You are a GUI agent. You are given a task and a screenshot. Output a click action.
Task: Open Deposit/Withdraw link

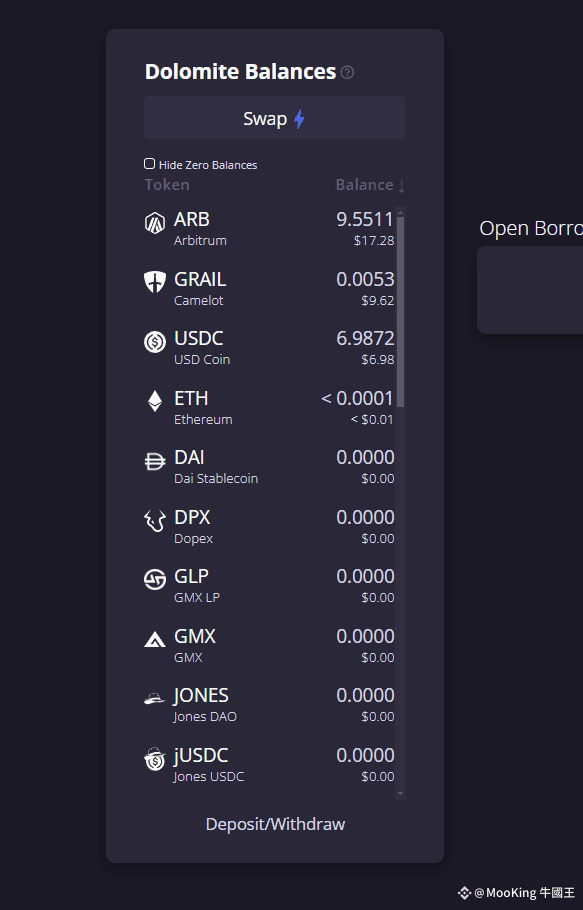point(276,824)
